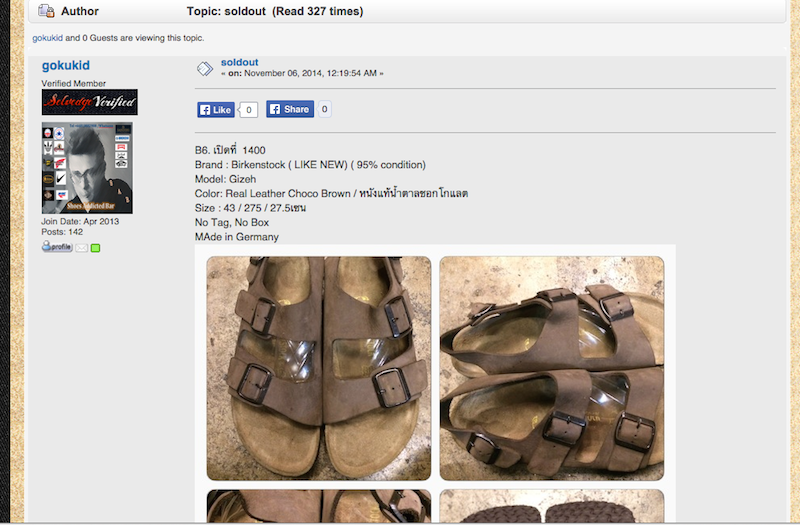Click the Selvedge Verified badge

click(x=90, y=102)
